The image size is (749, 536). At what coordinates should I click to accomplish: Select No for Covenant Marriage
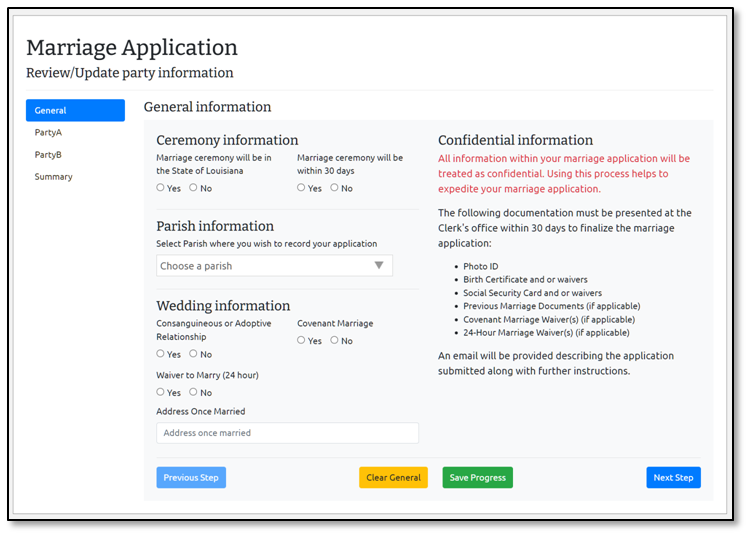pyautogui.click(x=335, y=340)
